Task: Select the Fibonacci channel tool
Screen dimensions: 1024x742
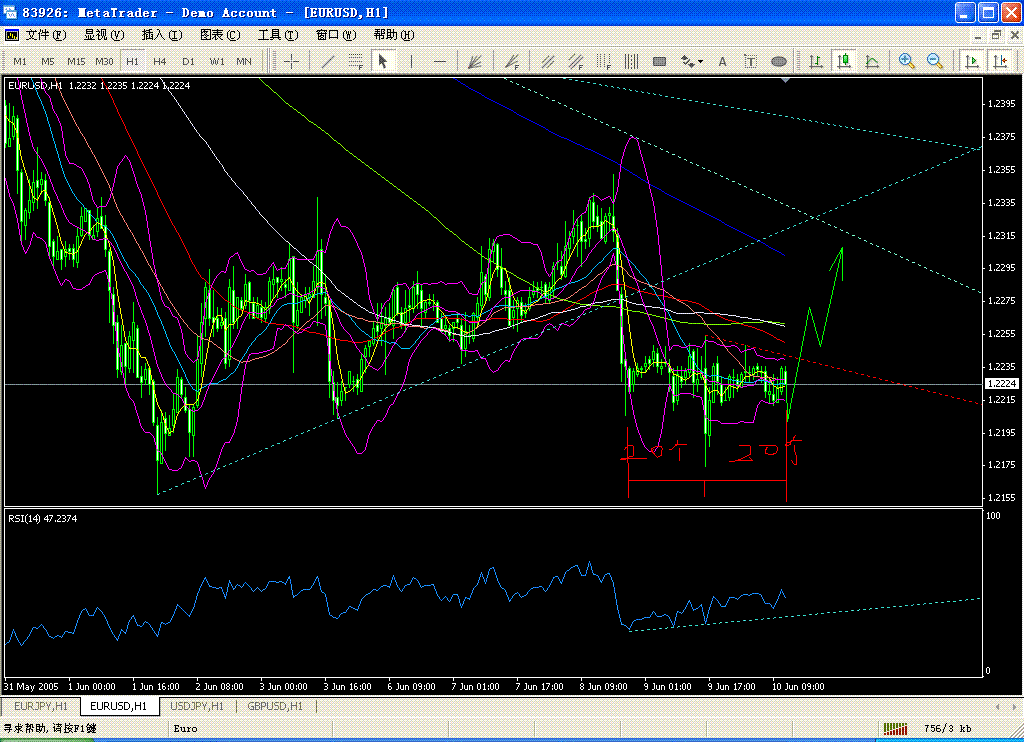Action: (x=576, y=61)
